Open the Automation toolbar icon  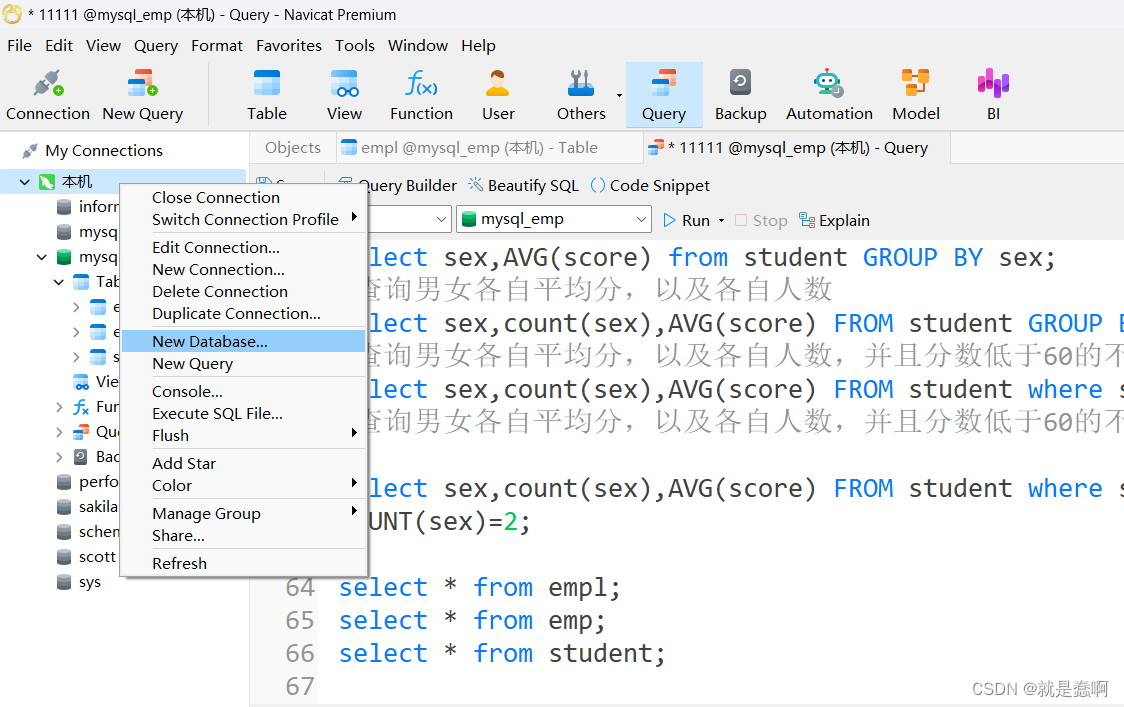829,95
